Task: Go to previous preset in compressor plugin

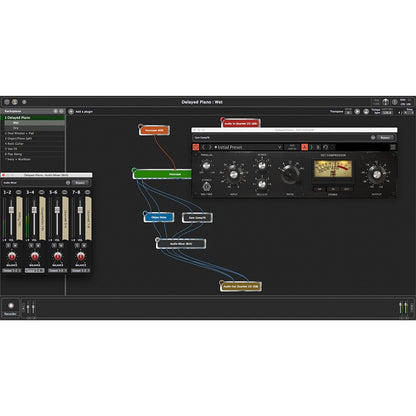Action: 203,147
